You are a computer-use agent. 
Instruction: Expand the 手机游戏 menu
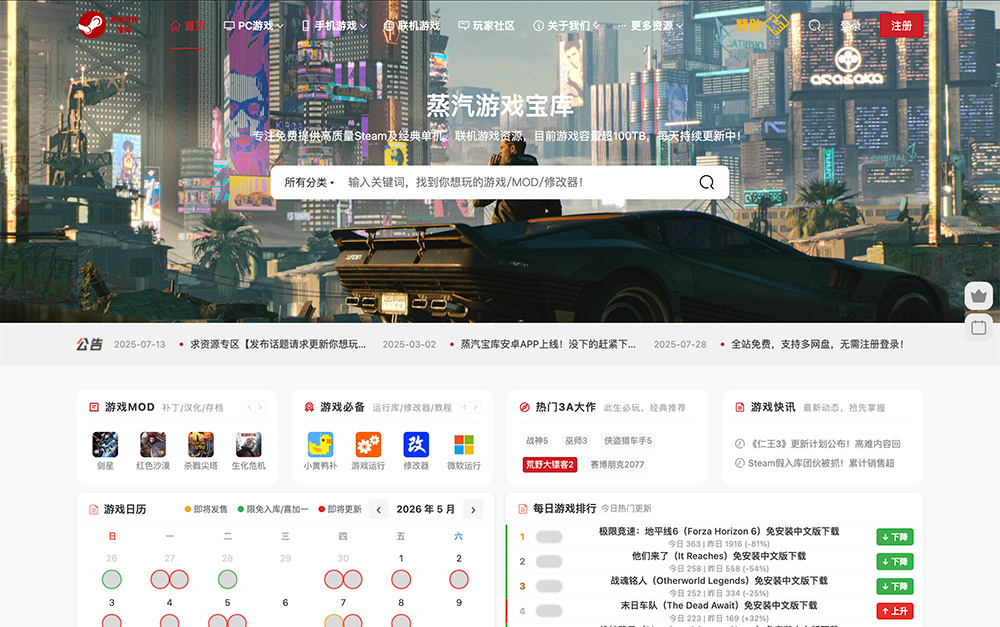pos(334,26)
